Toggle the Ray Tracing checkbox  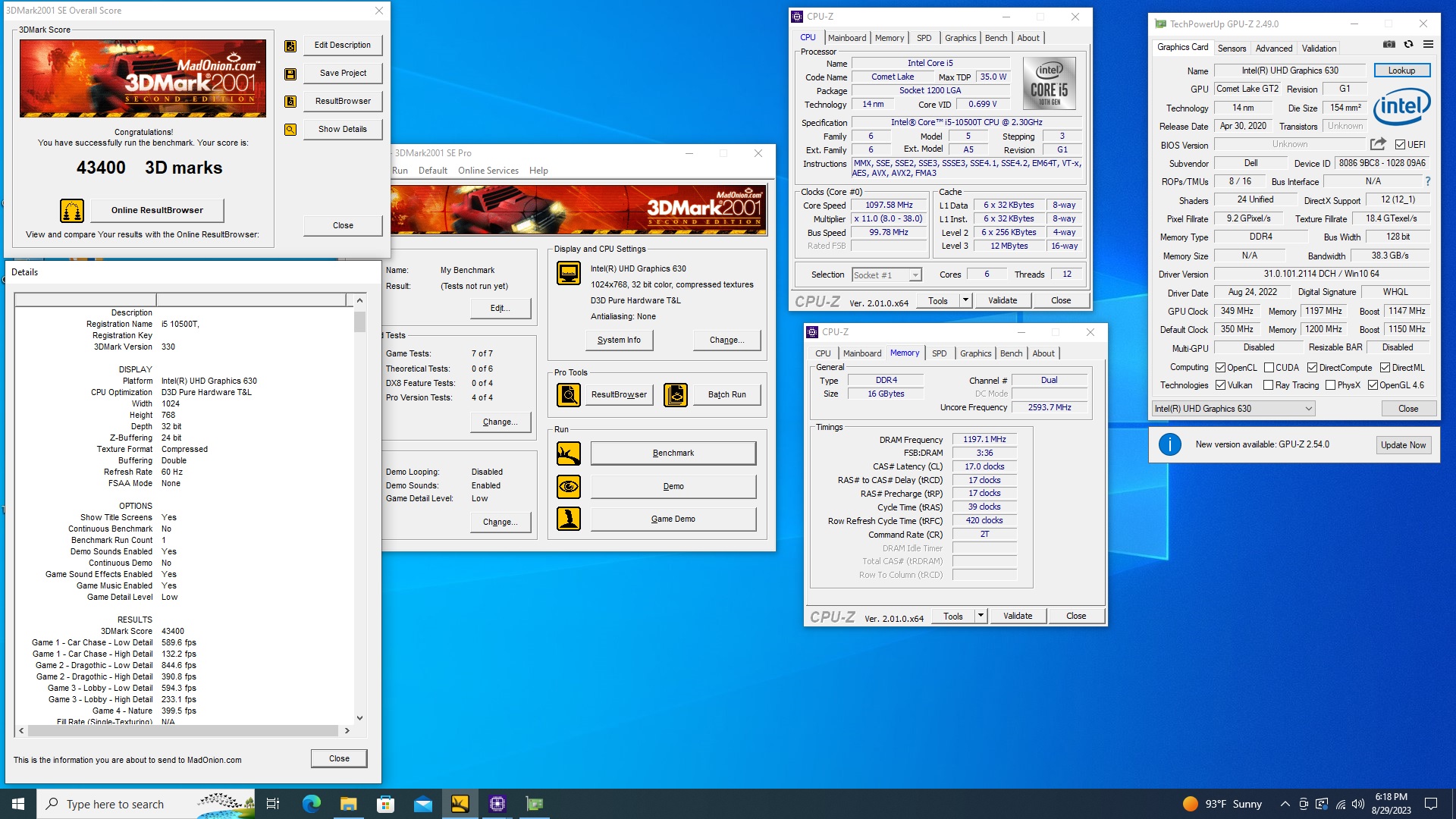tap(1268, 385)
